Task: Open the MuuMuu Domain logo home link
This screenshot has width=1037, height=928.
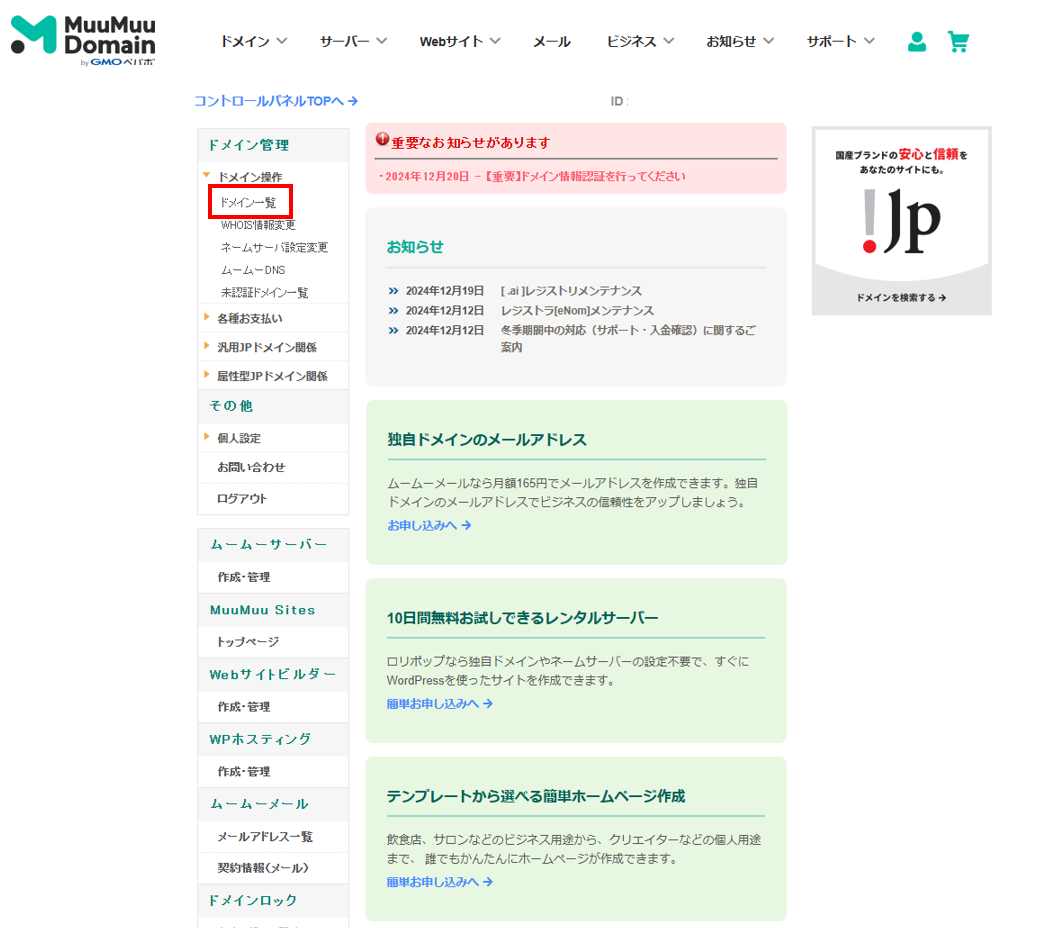Action: pyautogui.click(x=83, y=41)
